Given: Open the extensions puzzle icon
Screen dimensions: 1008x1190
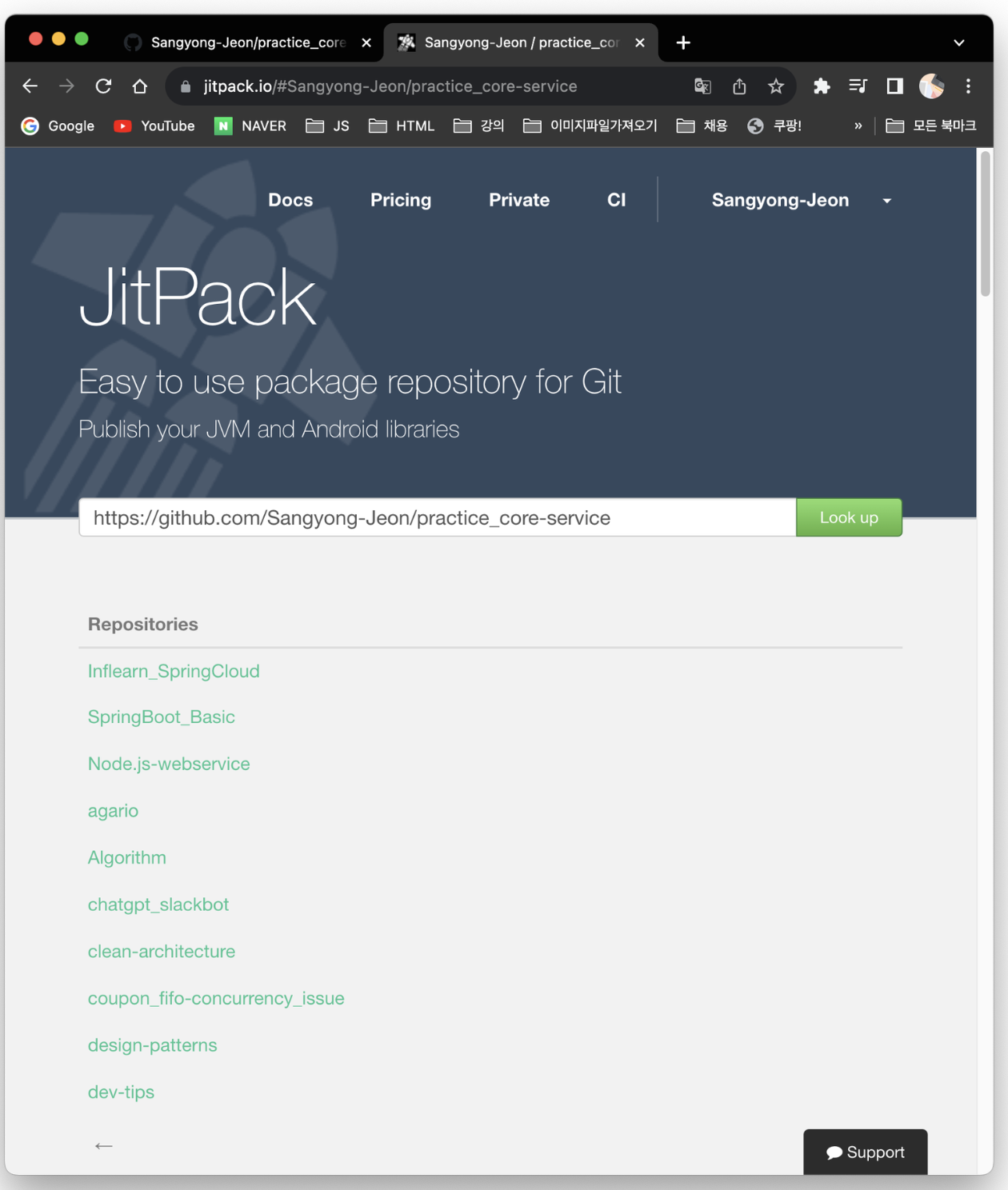Looking at the screenshot, I should (822, 86).
